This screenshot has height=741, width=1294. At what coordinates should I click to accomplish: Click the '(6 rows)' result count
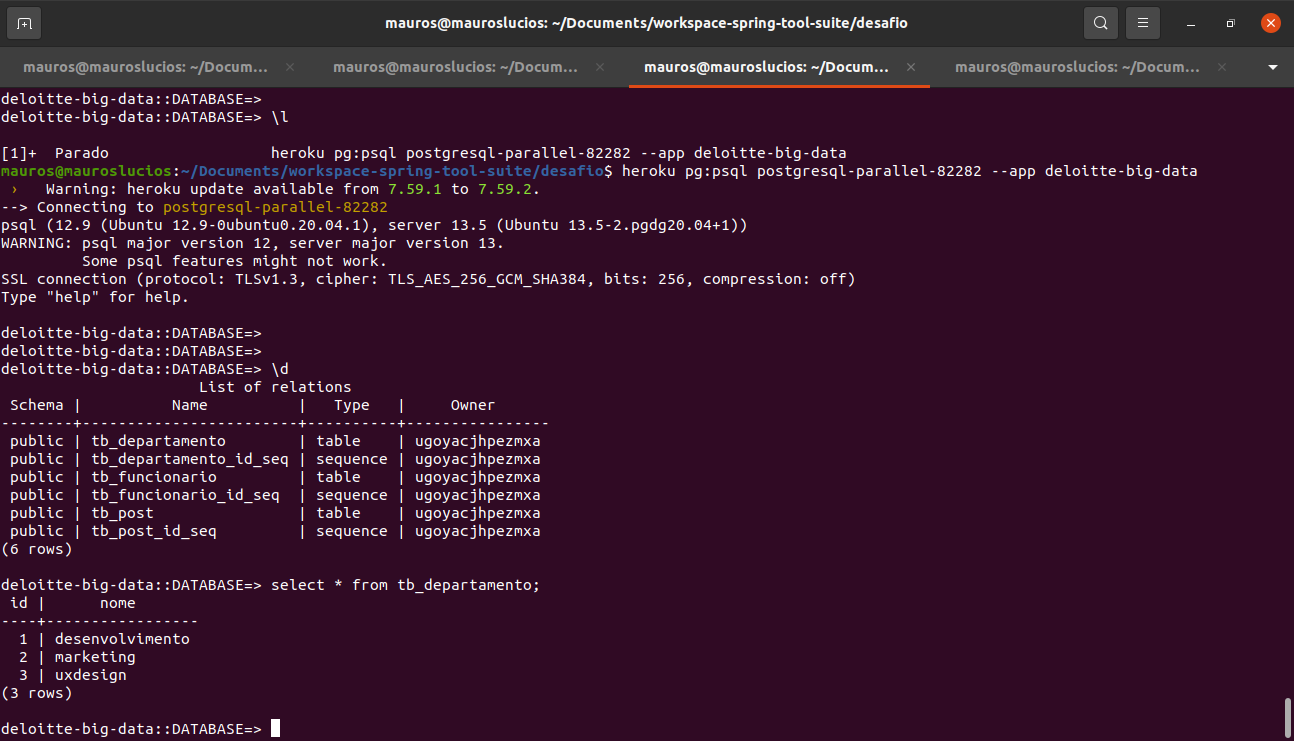pyautogui.click(x=37, y=549)
